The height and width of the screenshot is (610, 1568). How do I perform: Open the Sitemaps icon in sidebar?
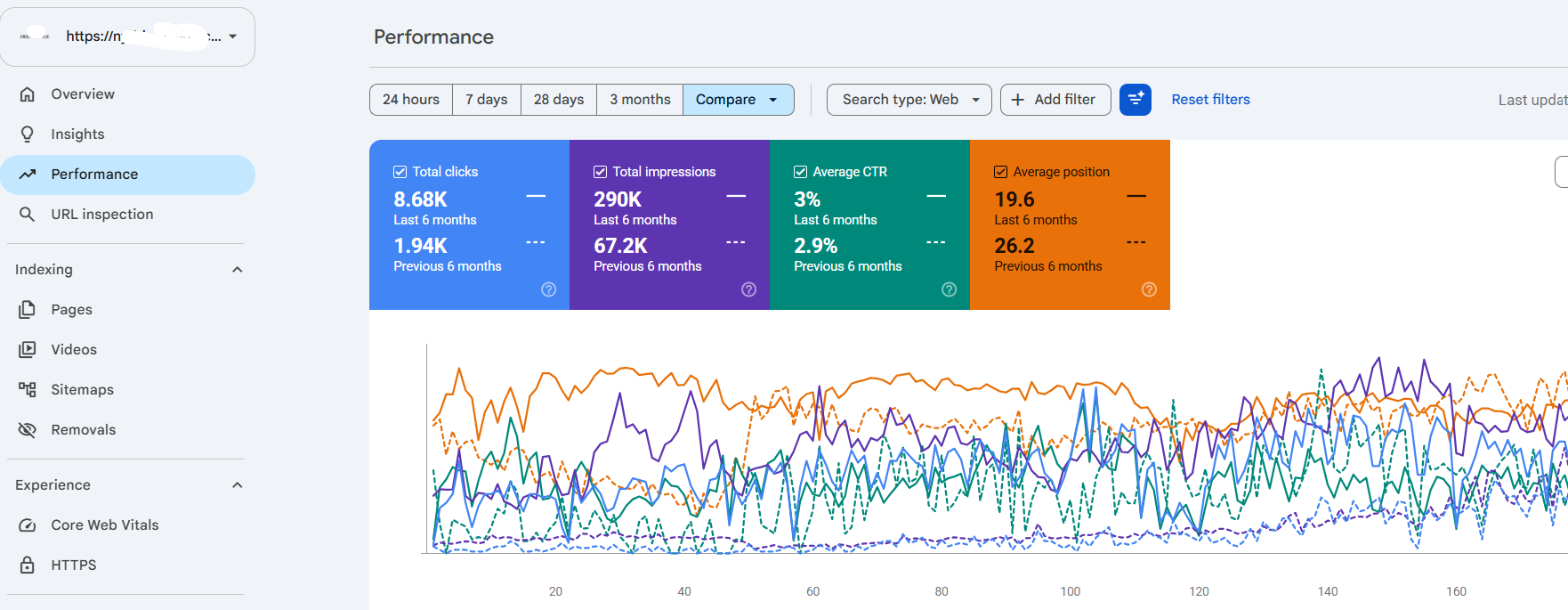tap(28, 390)
